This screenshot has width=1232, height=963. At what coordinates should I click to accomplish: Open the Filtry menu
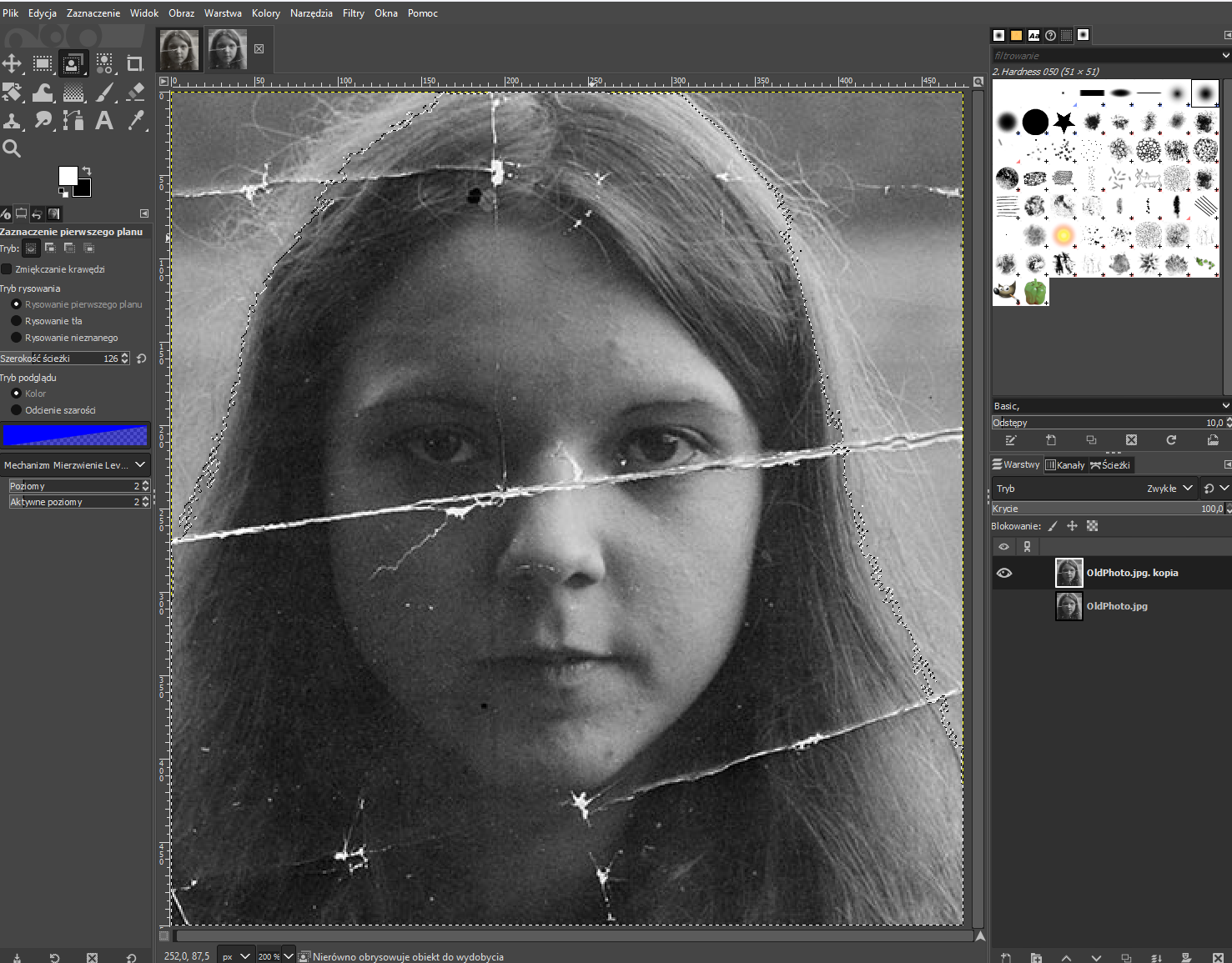(x=354, y=13)
